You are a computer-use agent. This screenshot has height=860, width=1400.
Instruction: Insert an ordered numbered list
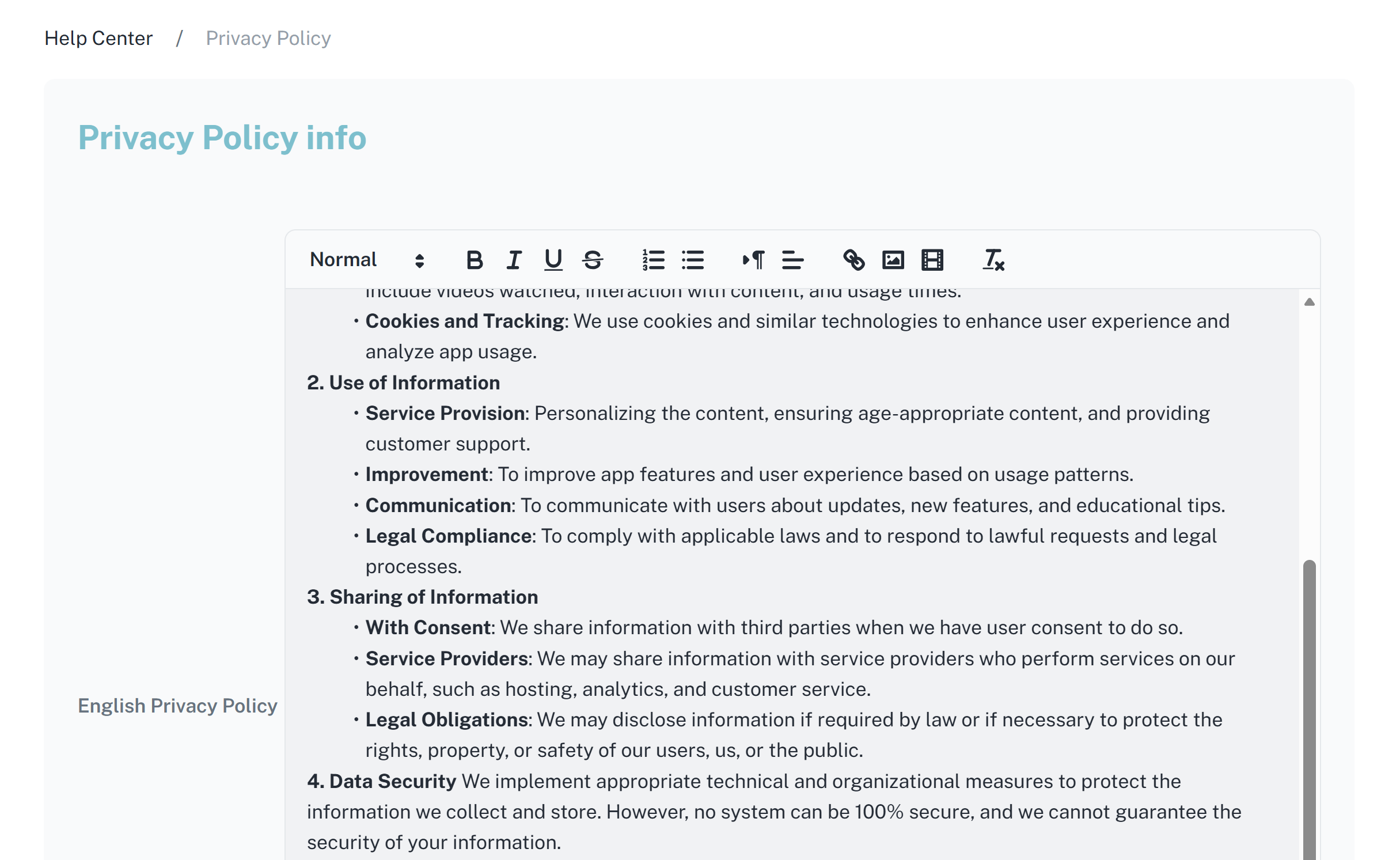tap(654, 260)
